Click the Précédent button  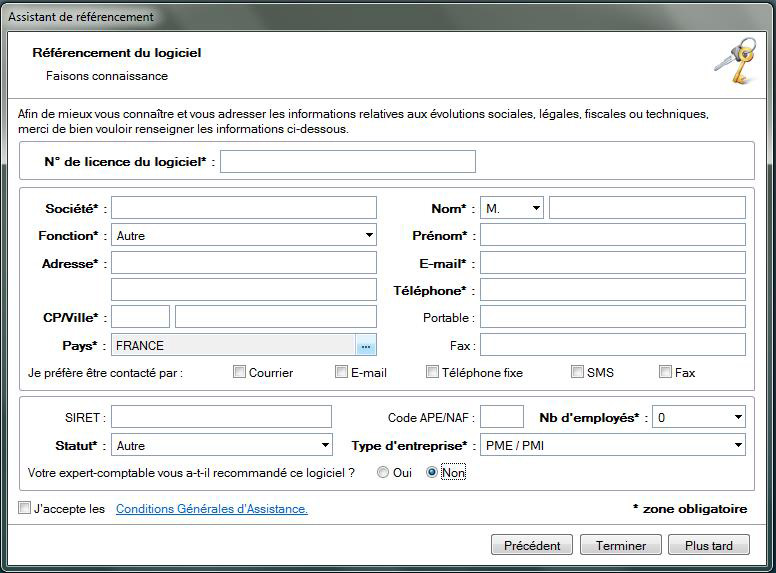532,545
